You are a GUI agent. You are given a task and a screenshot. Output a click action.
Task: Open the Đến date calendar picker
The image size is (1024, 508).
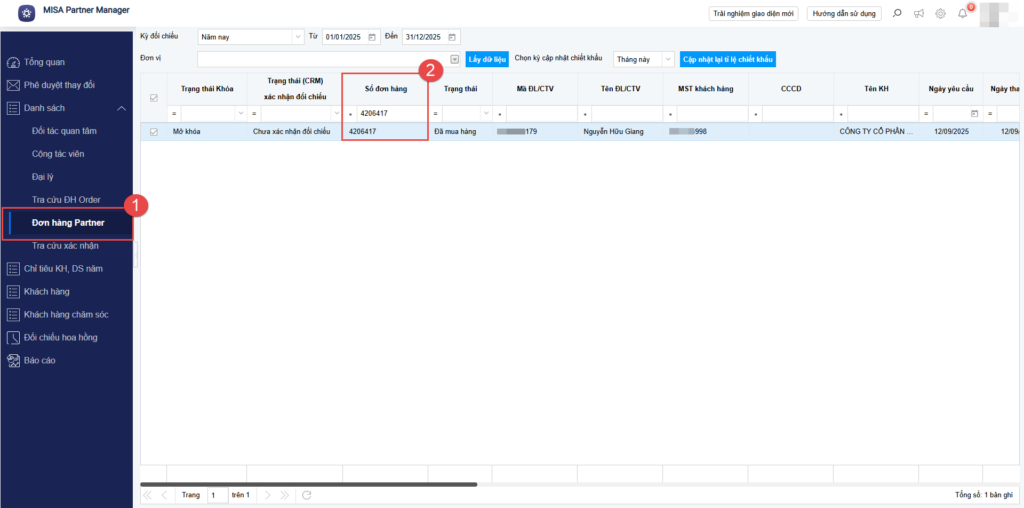pyautogui.click(x=451, y=37)
